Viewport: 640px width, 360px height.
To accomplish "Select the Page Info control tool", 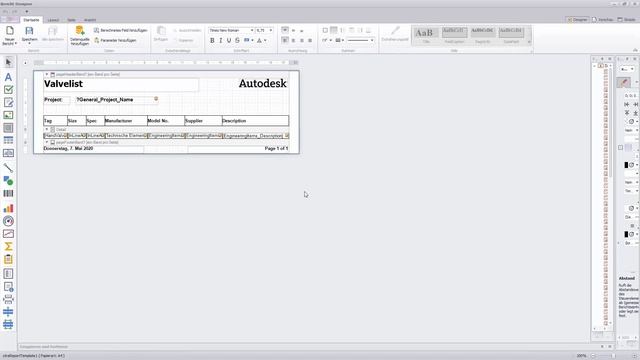I will point(8,287).
